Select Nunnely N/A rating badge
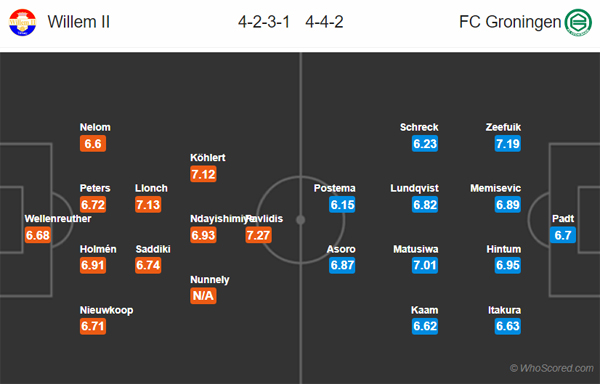This screenshot has height=384, width=600. point(203,296)
